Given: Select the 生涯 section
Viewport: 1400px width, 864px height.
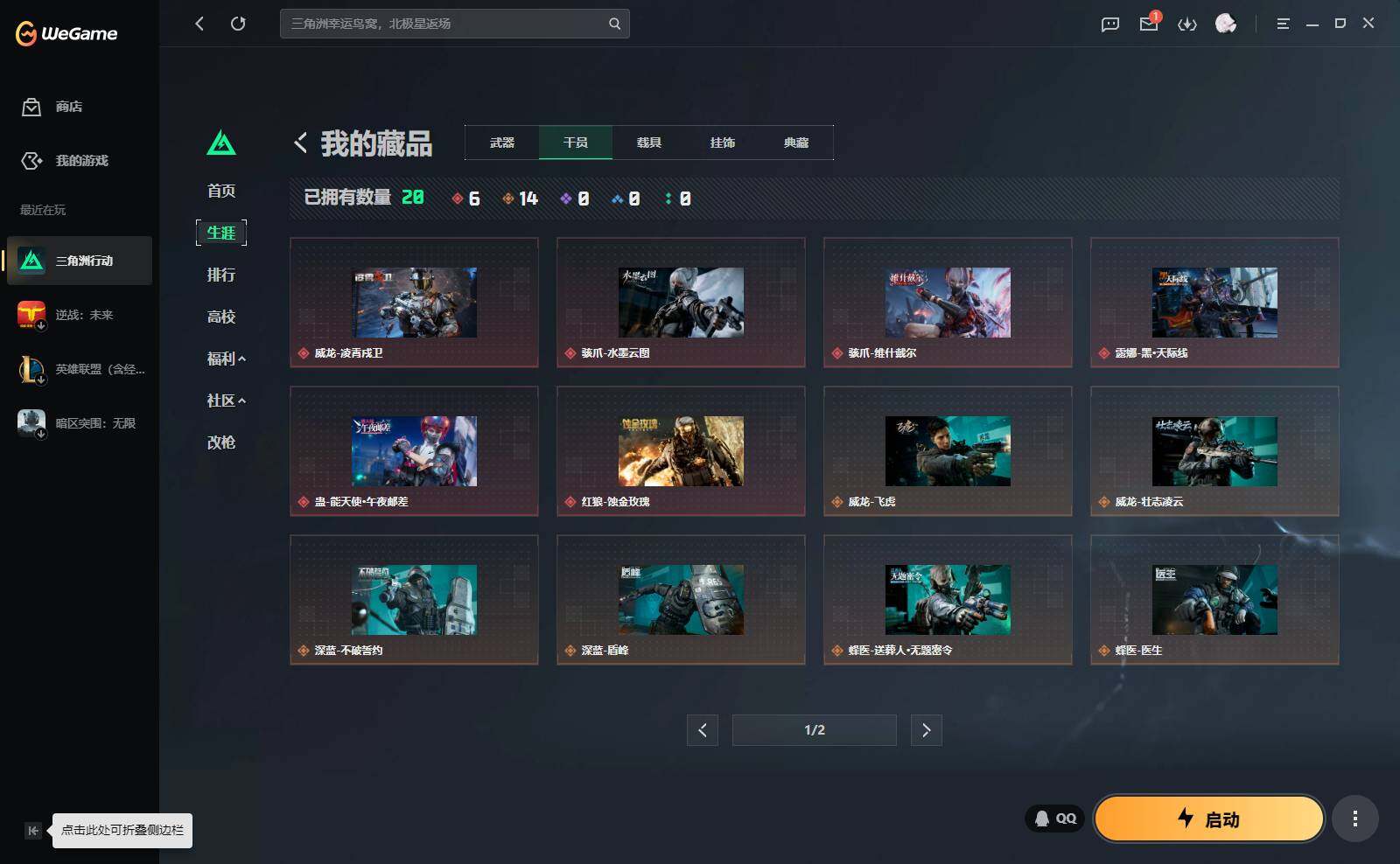Looking at the screenshot, I should (221, 233).
